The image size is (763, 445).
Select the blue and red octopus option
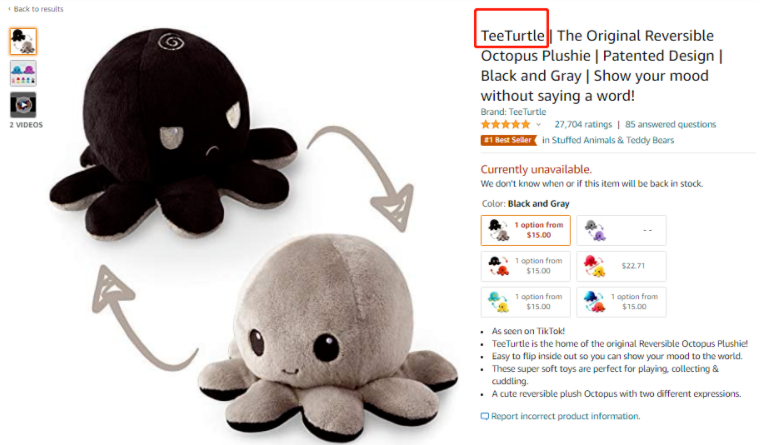tap(621, 302)
